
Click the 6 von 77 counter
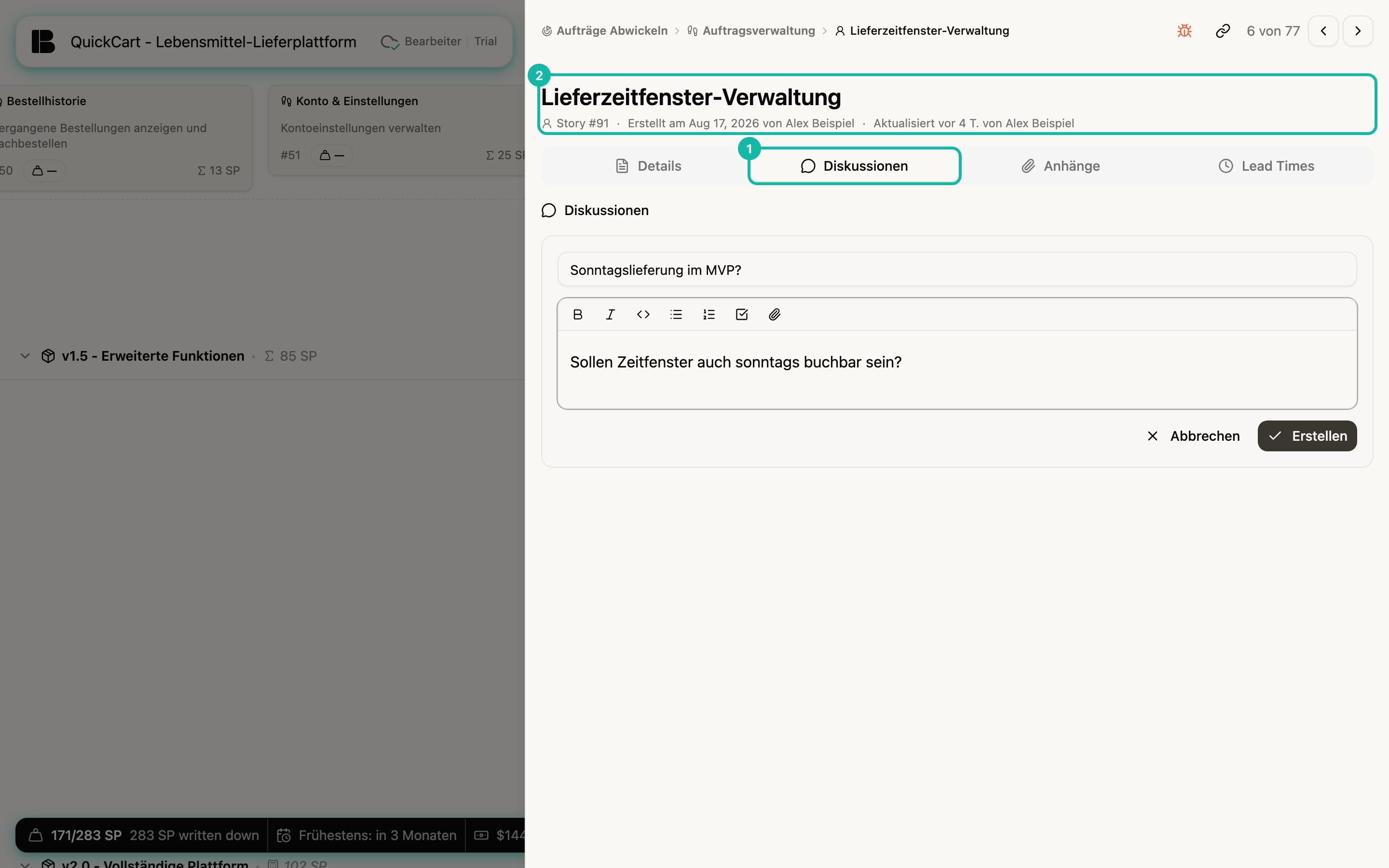click(x=1272, y=31)
